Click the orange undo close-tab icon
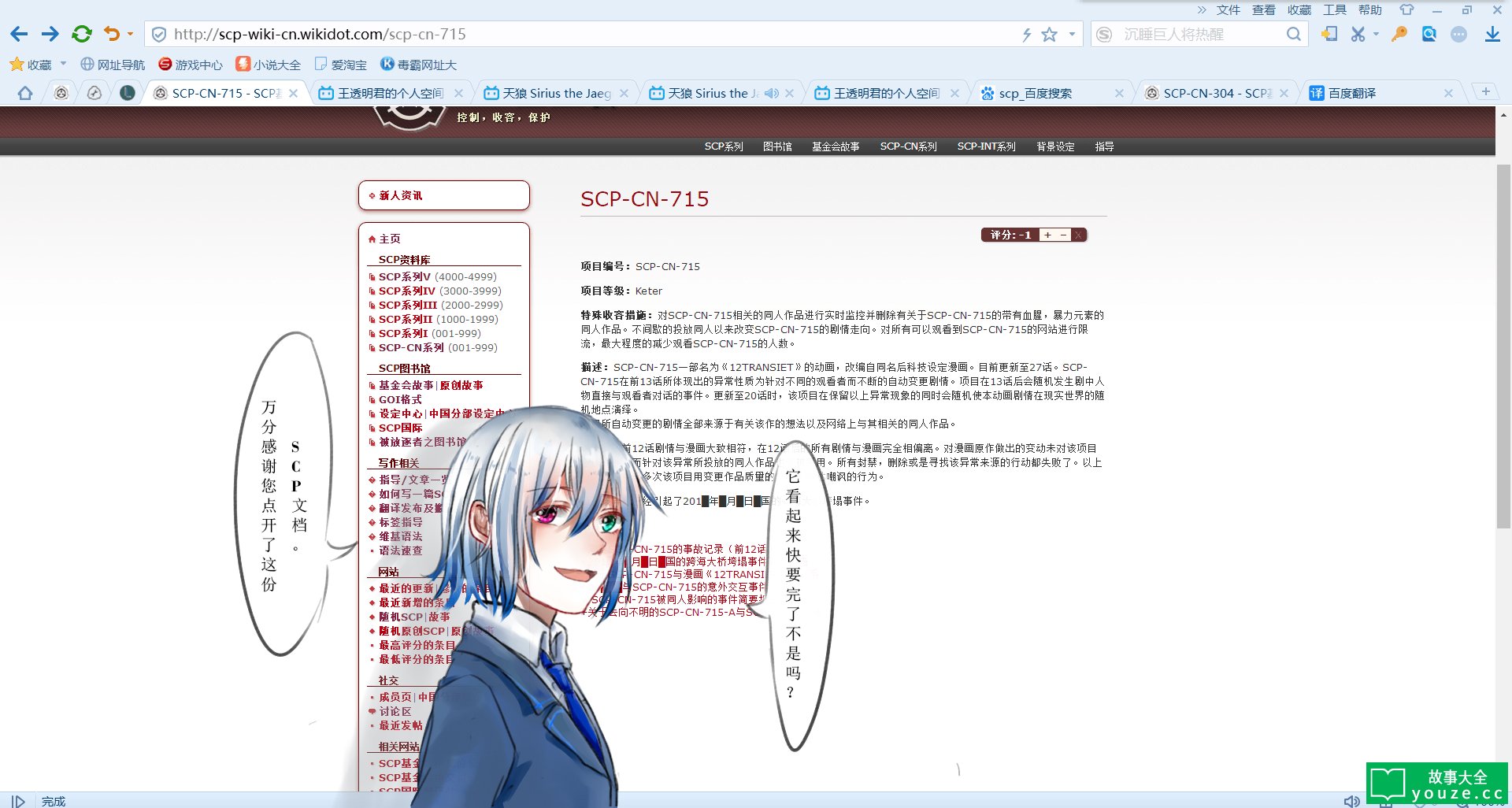 click(x=111, y=34)
